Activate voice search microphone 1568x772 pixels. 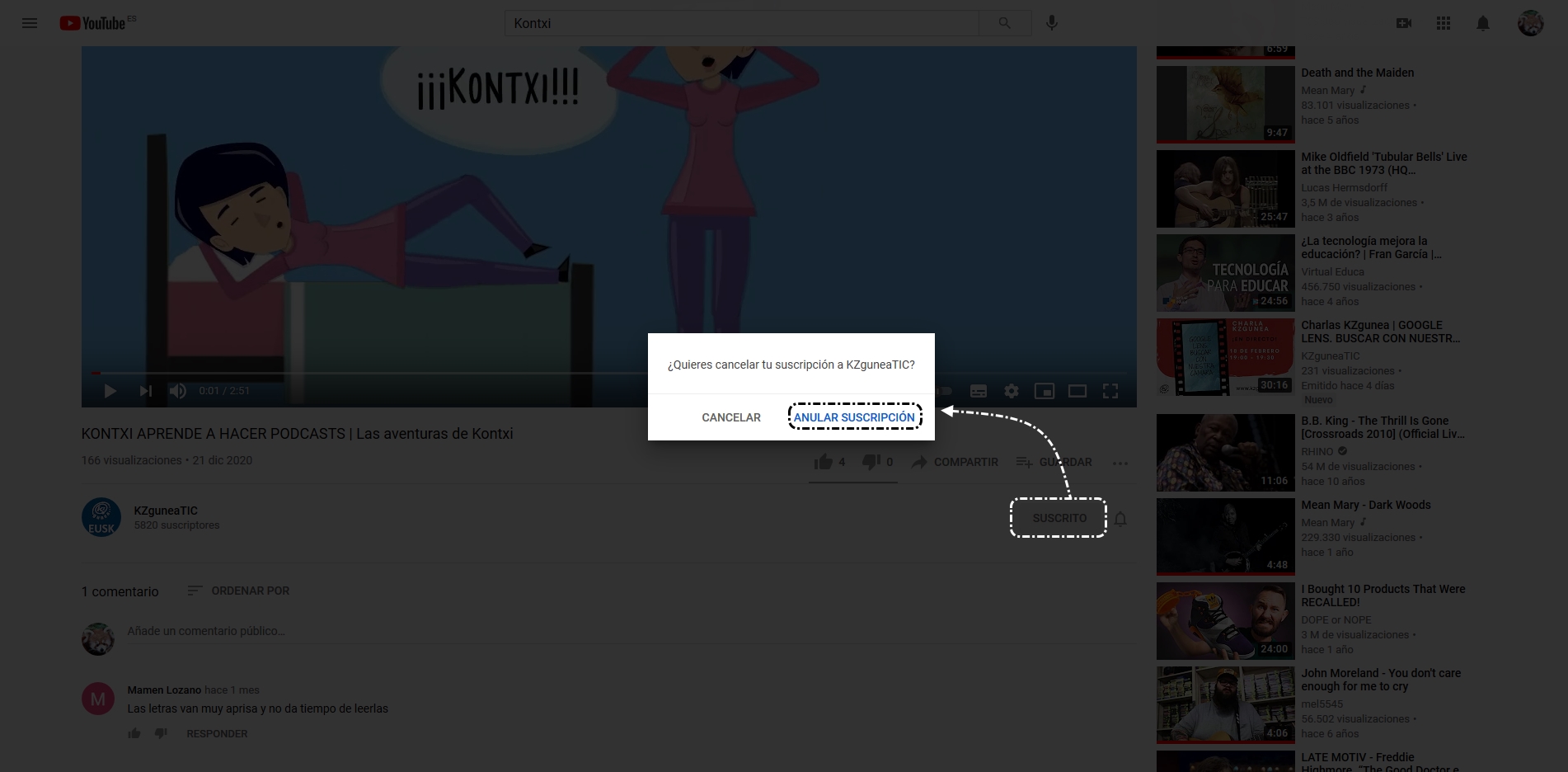click(x=1052, y=23)
